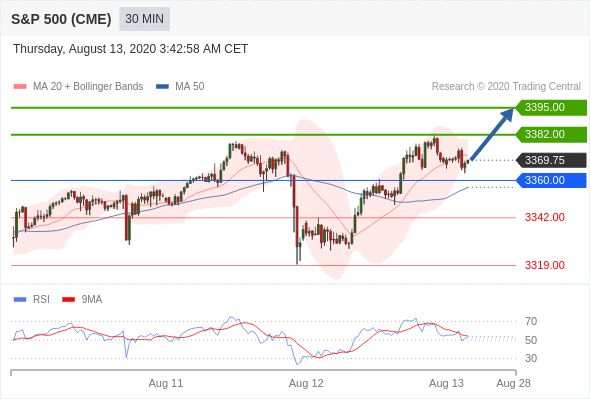Click the 3395.00 resistance price tag
Screen dimensions: 590x400
point(551,108)
